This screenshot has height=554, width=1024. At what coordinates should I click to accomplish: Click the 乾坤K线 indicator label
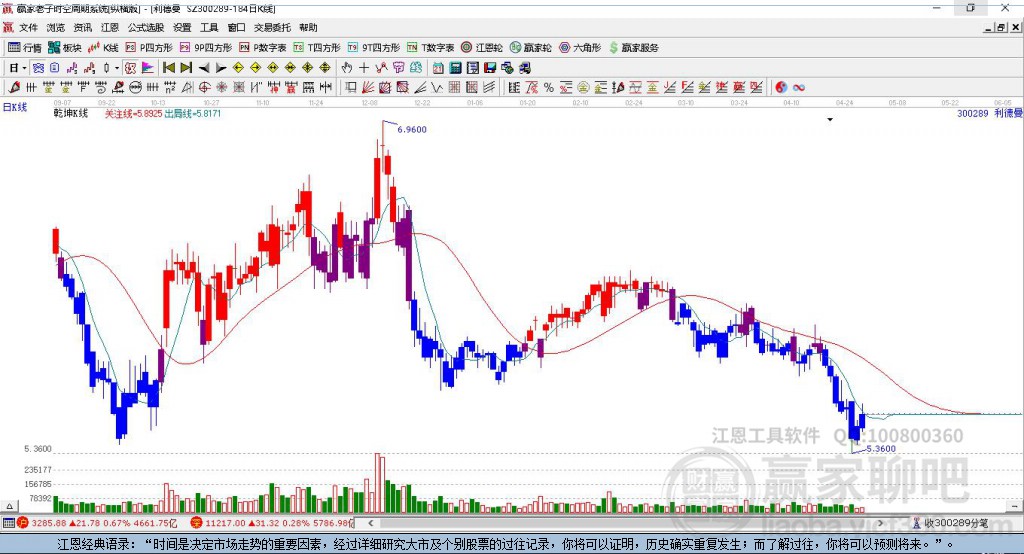pyautogui.click(x=71, y=114)
